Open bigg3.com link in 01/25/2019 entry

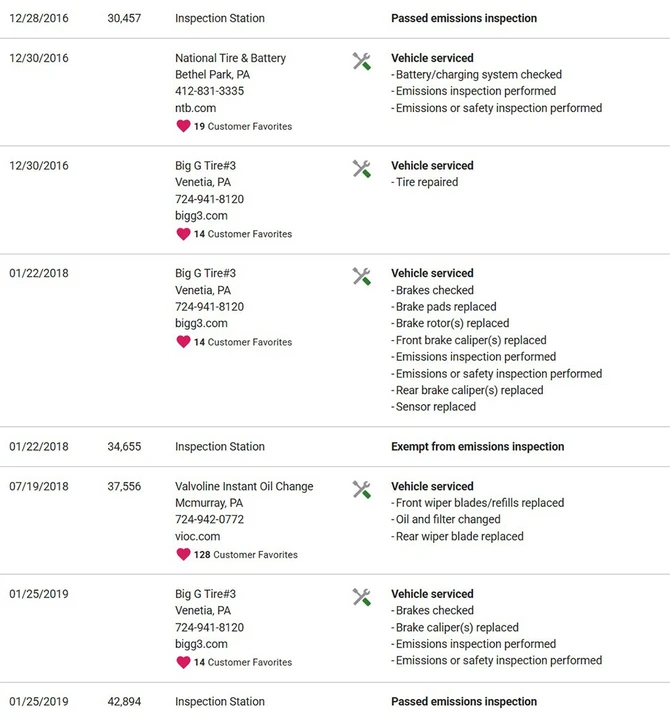pyautogui.click(x=201, y=644)
